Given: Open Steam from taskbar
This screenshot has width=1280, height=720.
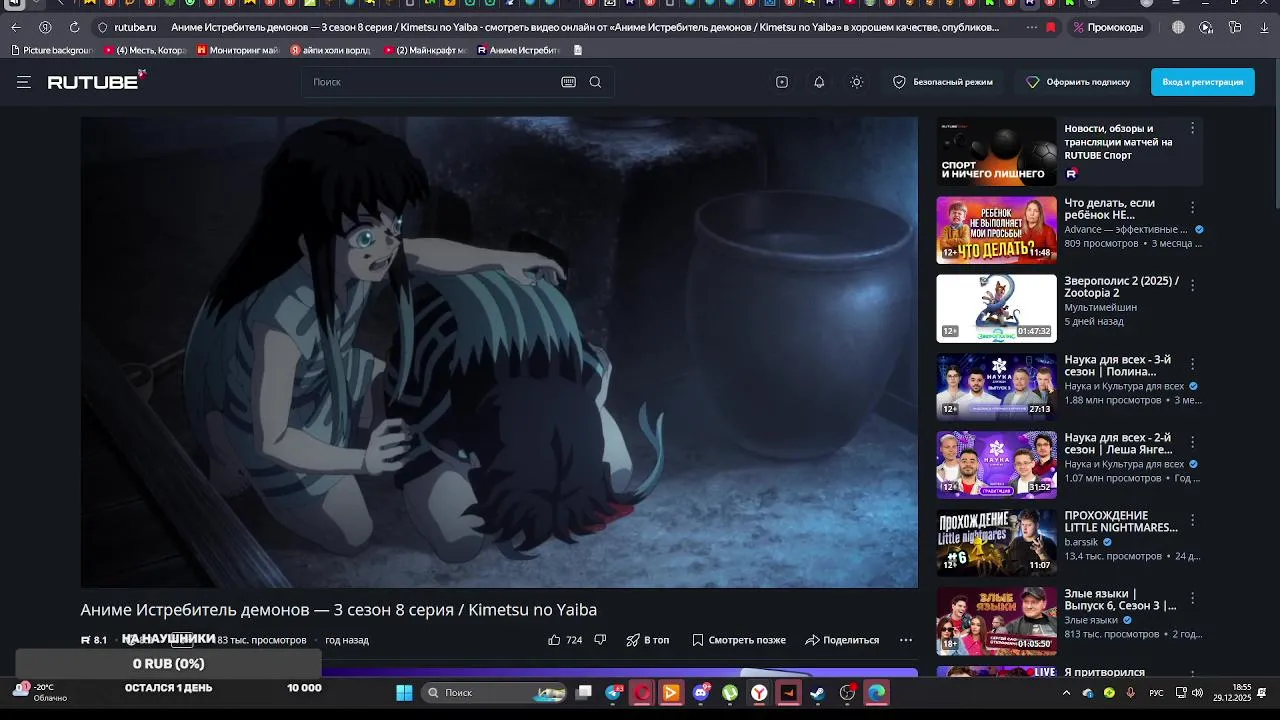Looking at the screenshot, I should click(817, 692).
